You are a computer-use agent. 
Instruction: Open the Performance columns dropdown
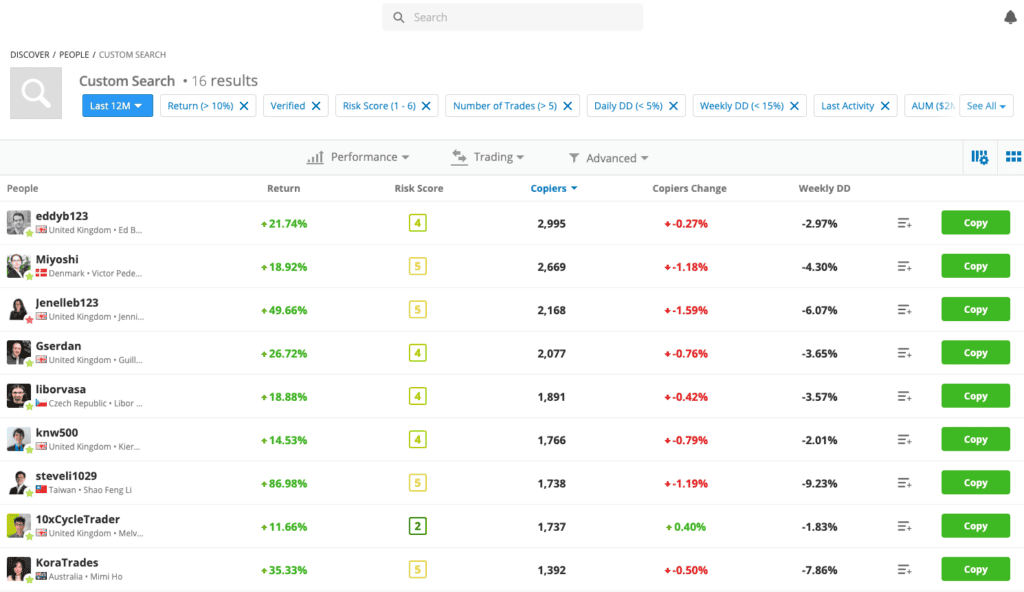coord(358,157)
